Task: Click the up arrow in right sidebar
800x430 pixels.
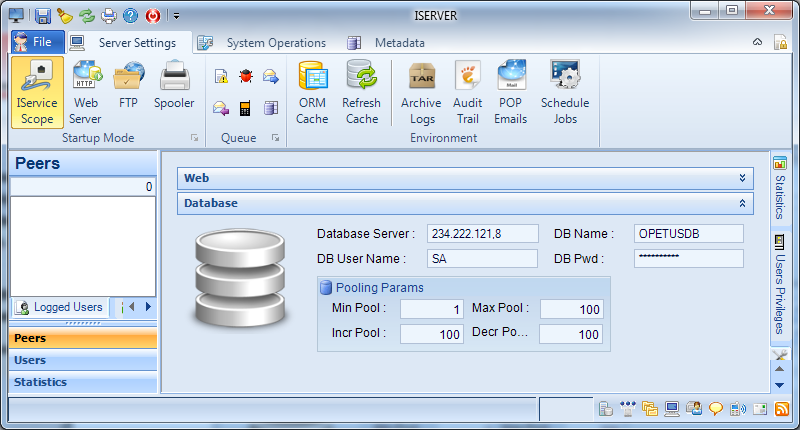Action: tap(780, 369)
